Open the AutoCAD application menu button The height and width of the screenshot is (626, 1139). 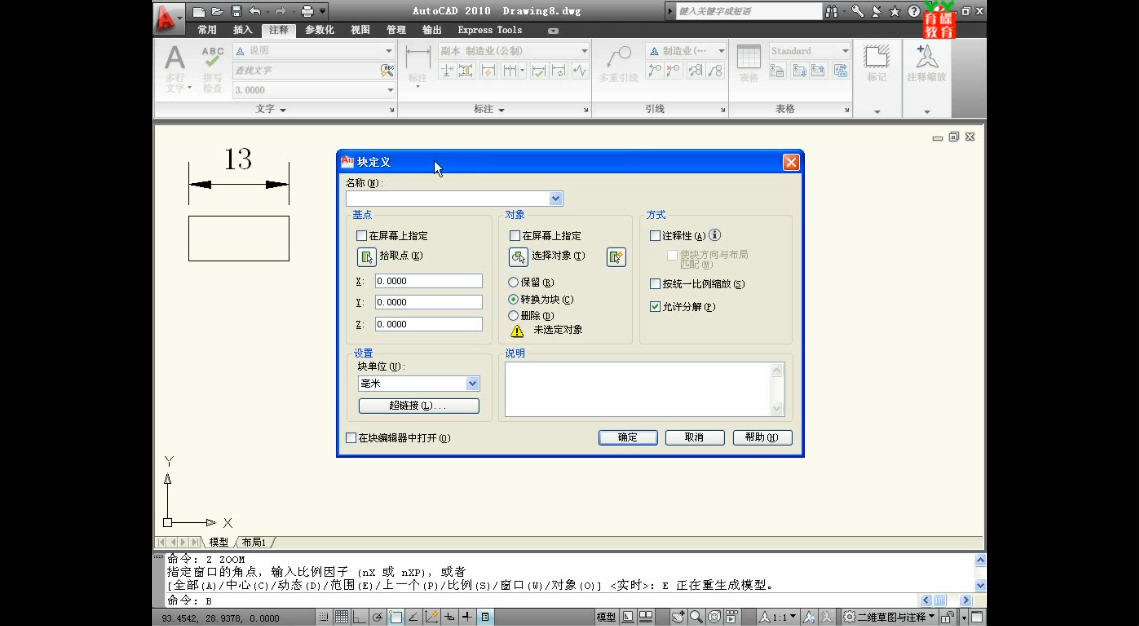(x=169, y=17)
